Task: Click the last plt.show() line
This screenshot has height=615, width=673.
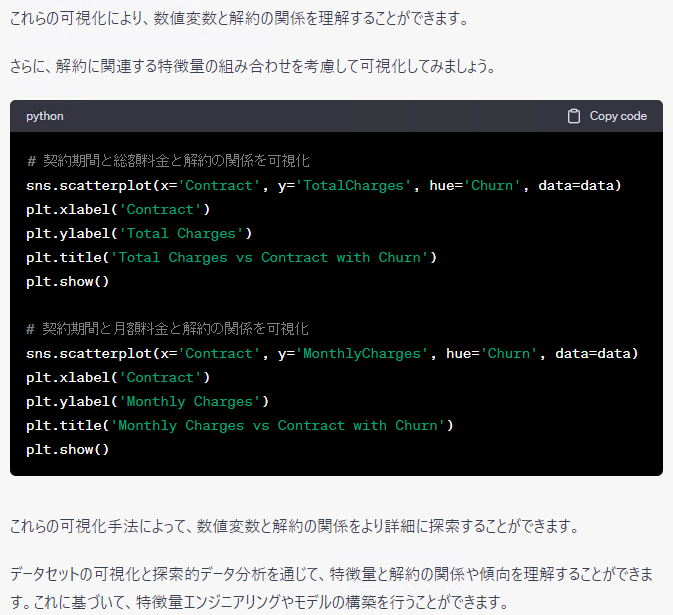Action: pyautogui.click(x=67, y=449)
